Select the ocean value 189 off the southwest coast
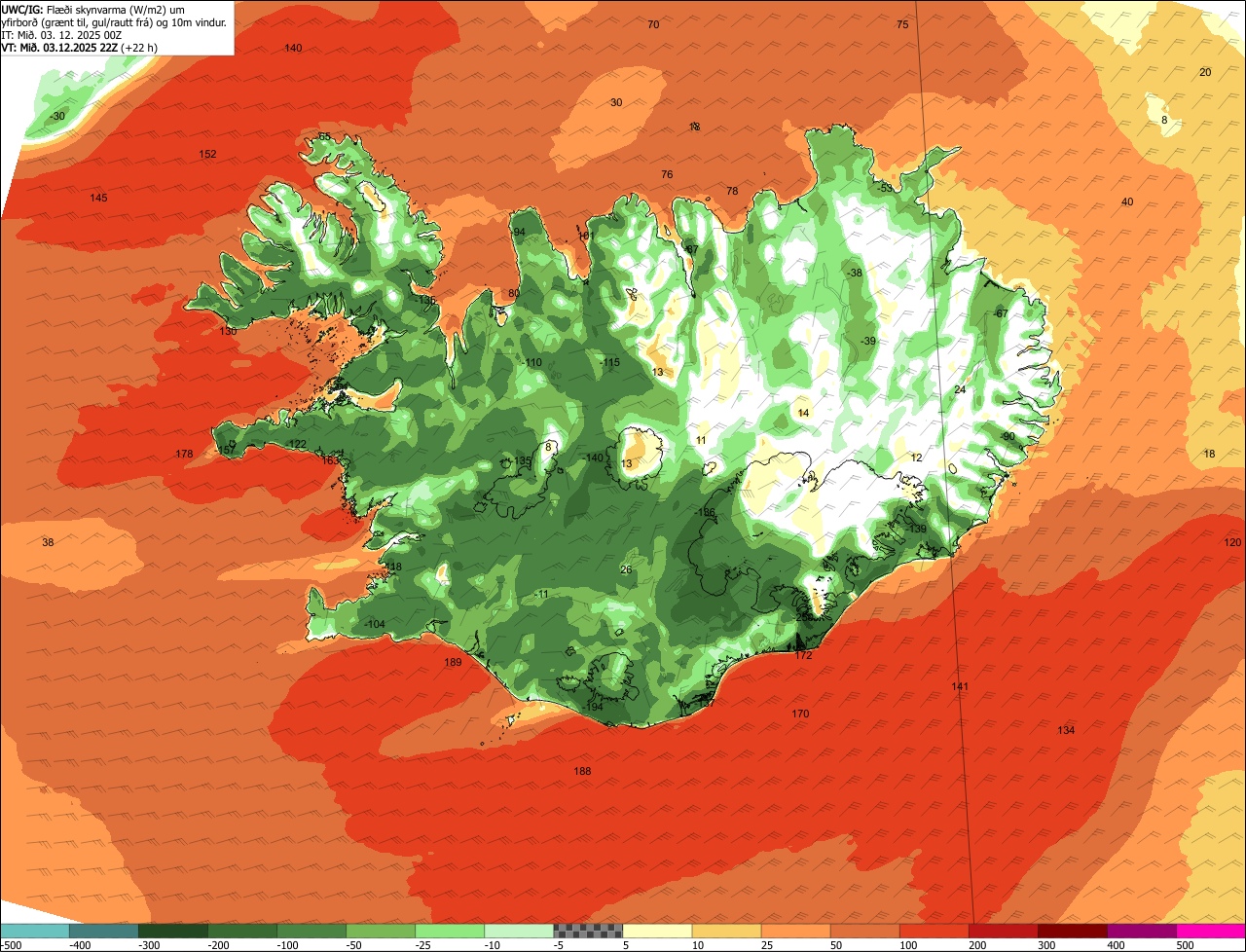This screenshot has width=1246, height=952. click(453, 662)
